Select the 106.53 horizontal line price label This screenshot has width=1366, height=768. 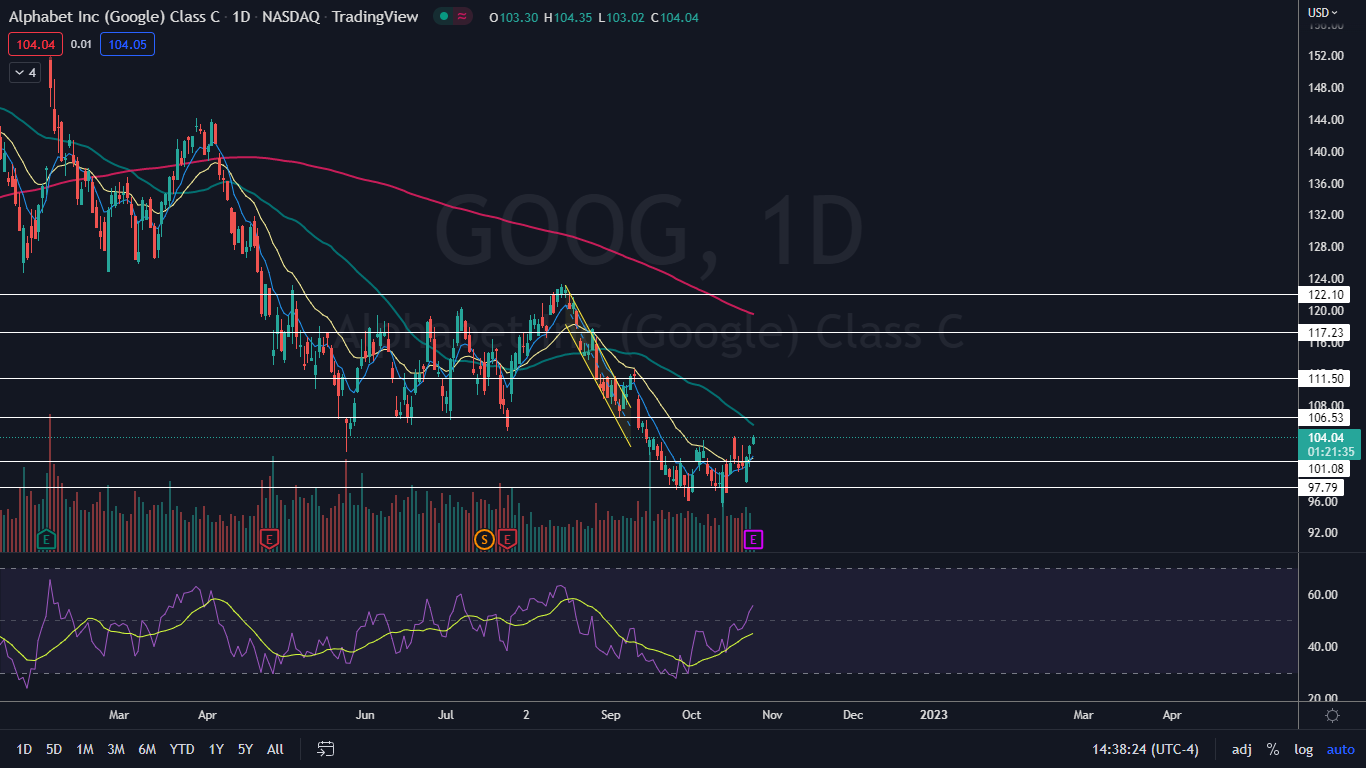click(1324, 417)
